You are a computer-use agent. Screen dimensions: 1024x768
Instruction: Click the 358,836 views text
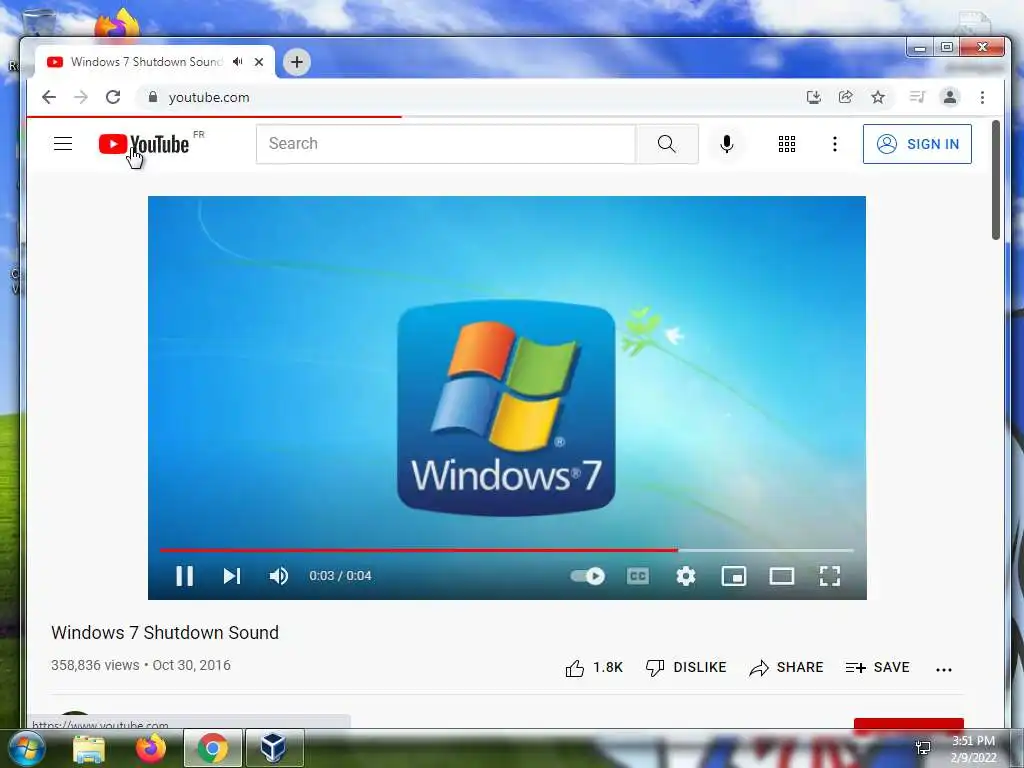[95, 665]
